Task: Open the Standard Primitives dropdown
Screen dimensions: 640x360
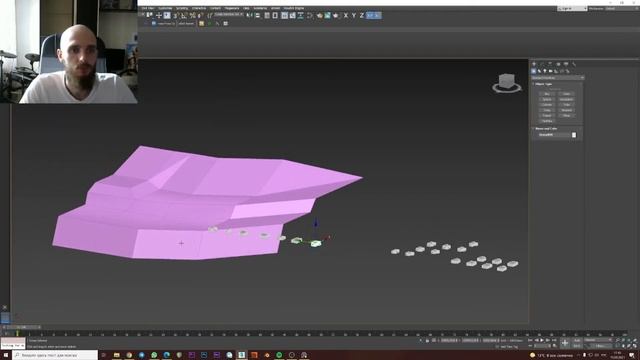Action: (558, 78)
